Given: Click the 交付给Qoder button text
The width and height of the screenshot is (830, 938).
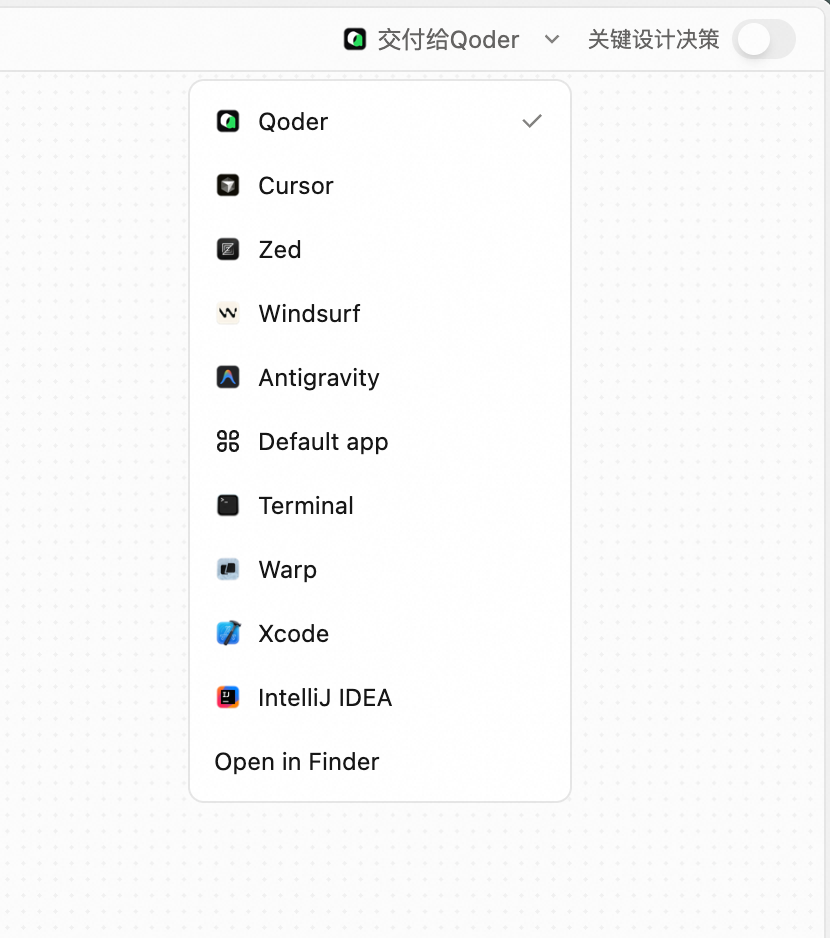Looking at the screenshot, I should (448, 40).
